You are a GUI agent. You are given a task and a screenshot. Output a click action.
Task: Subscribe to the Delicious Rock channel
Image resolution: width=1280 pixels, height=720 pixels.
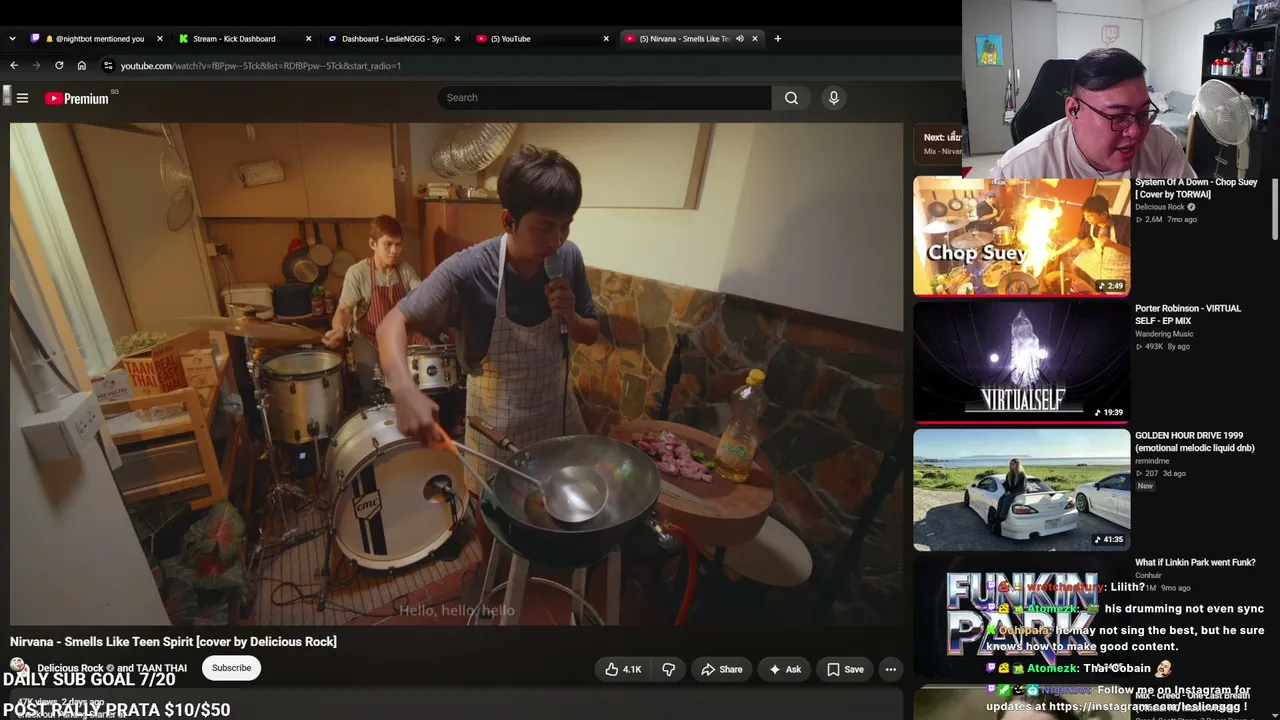click(231, 668)
